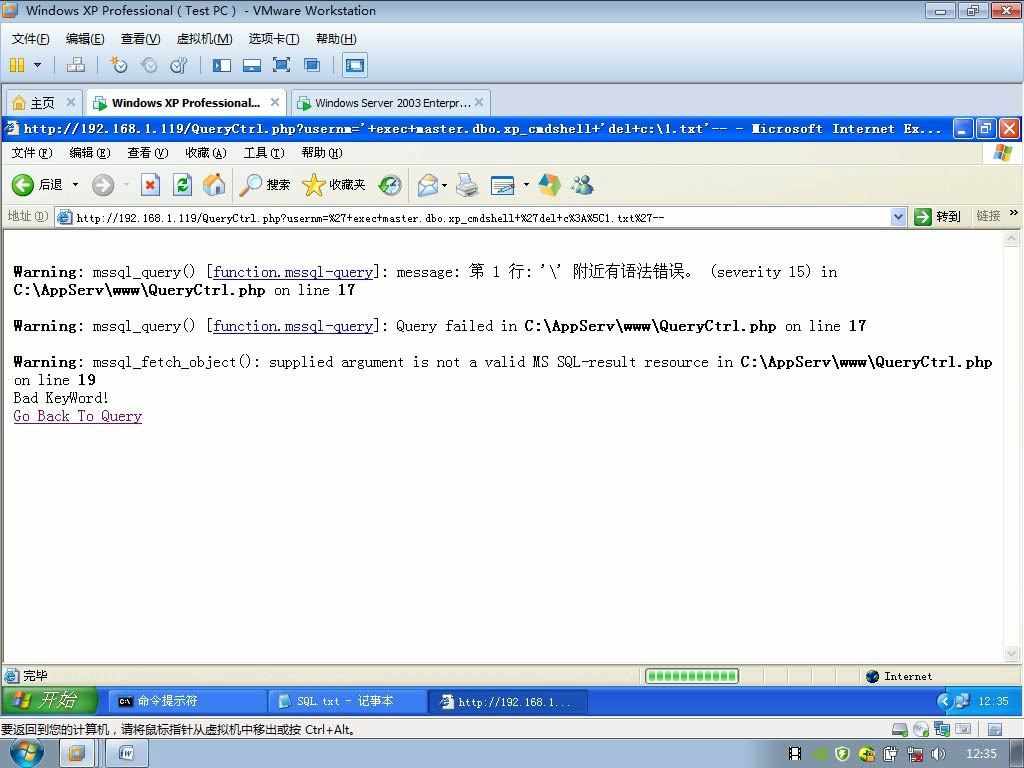Toggle the VMware library sidebar view icon
This screenshot has width=1024, height=768.
tap(221, 65)
